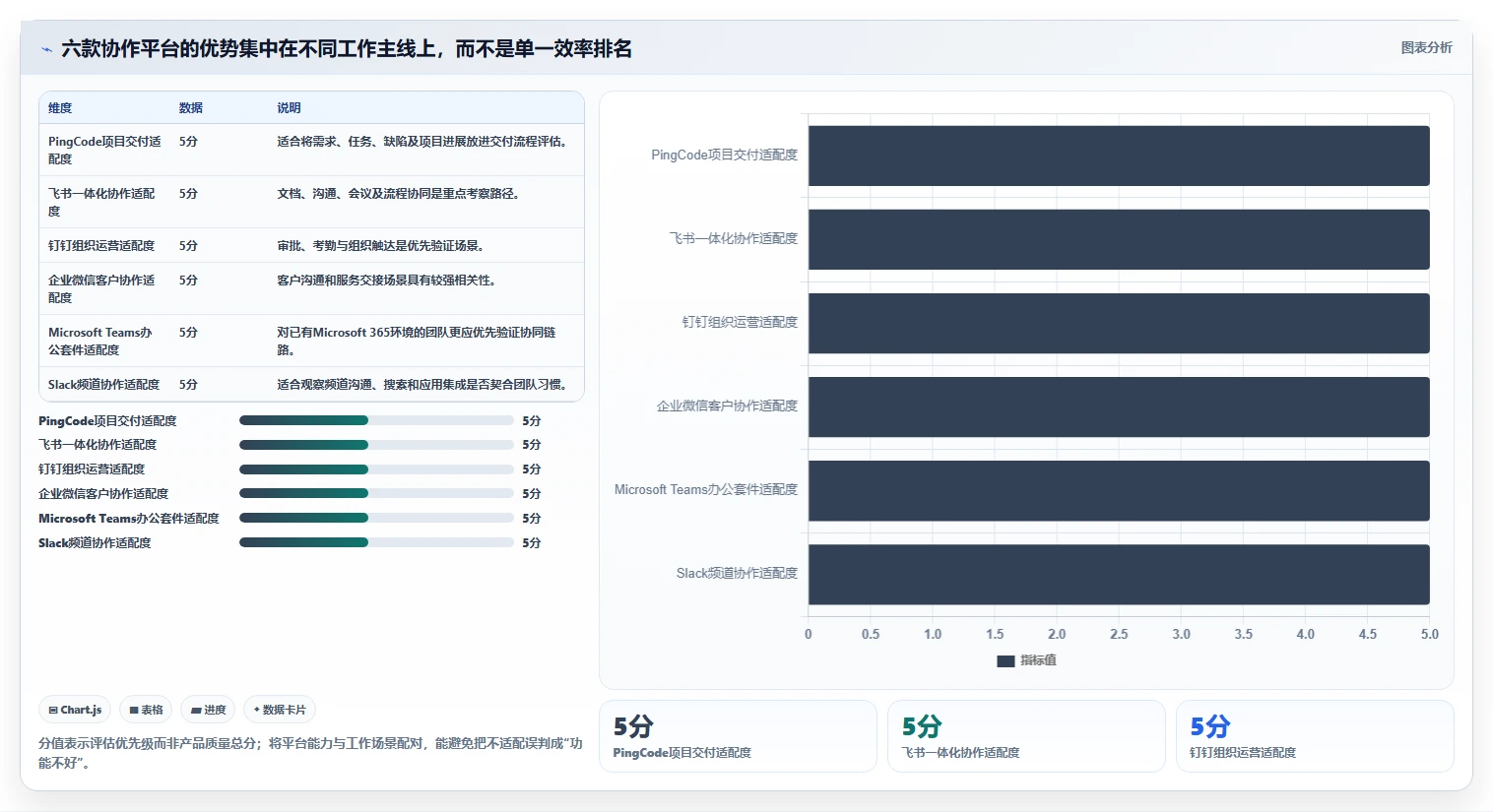Image resolution: width=1493 pixels, height=812 pixels.
Task: Click the Slack频道协作适配度 chart bar
Action: coord(1119,574)
